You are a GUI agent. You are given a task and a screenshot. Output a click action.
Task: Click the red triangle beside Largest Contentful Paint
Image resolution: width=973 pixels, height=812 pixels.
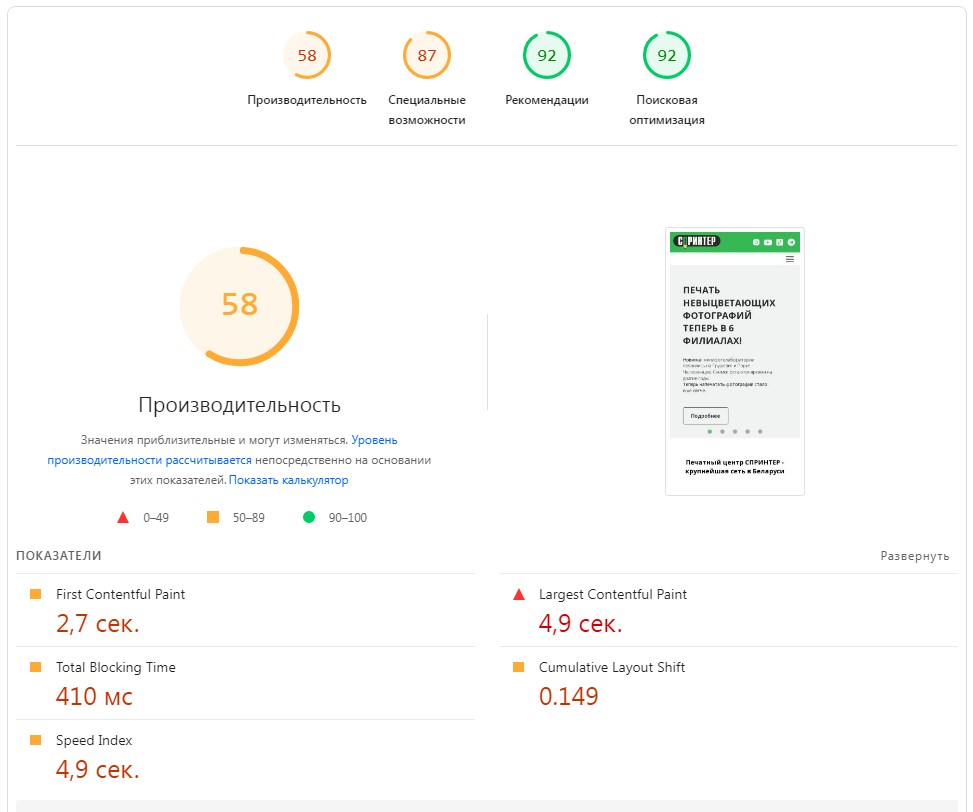pyautogui.click(x=519, y=595)
